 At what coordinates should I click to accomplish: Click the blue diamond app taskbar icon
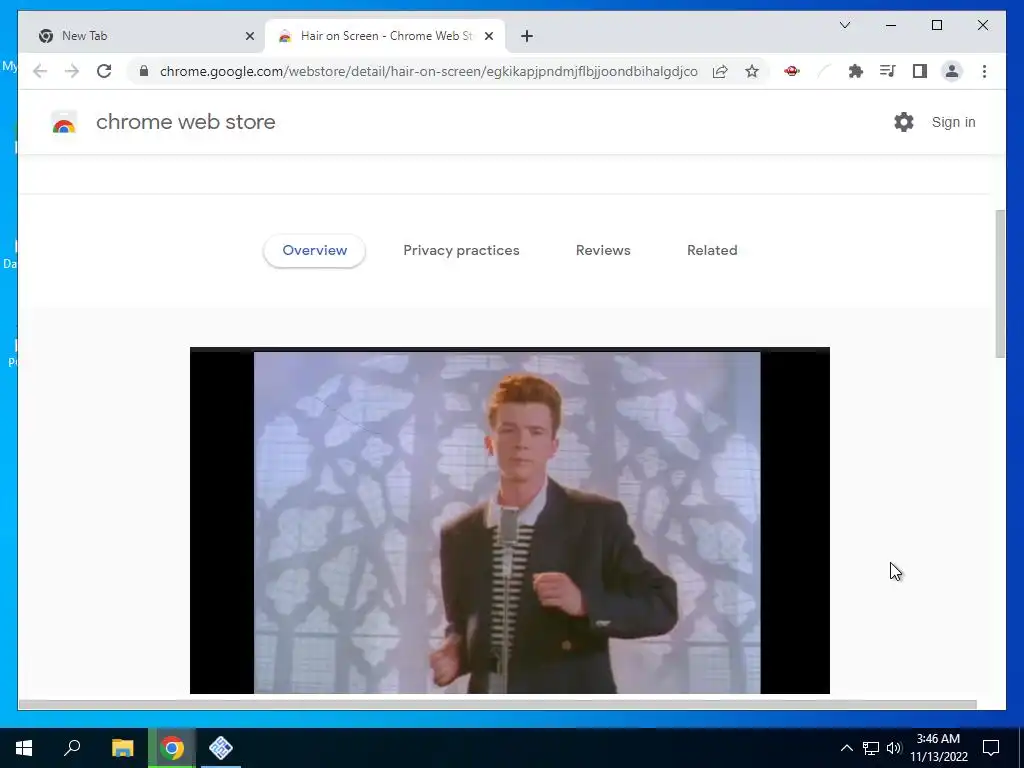pyautogui.click(x=221, y=748)
